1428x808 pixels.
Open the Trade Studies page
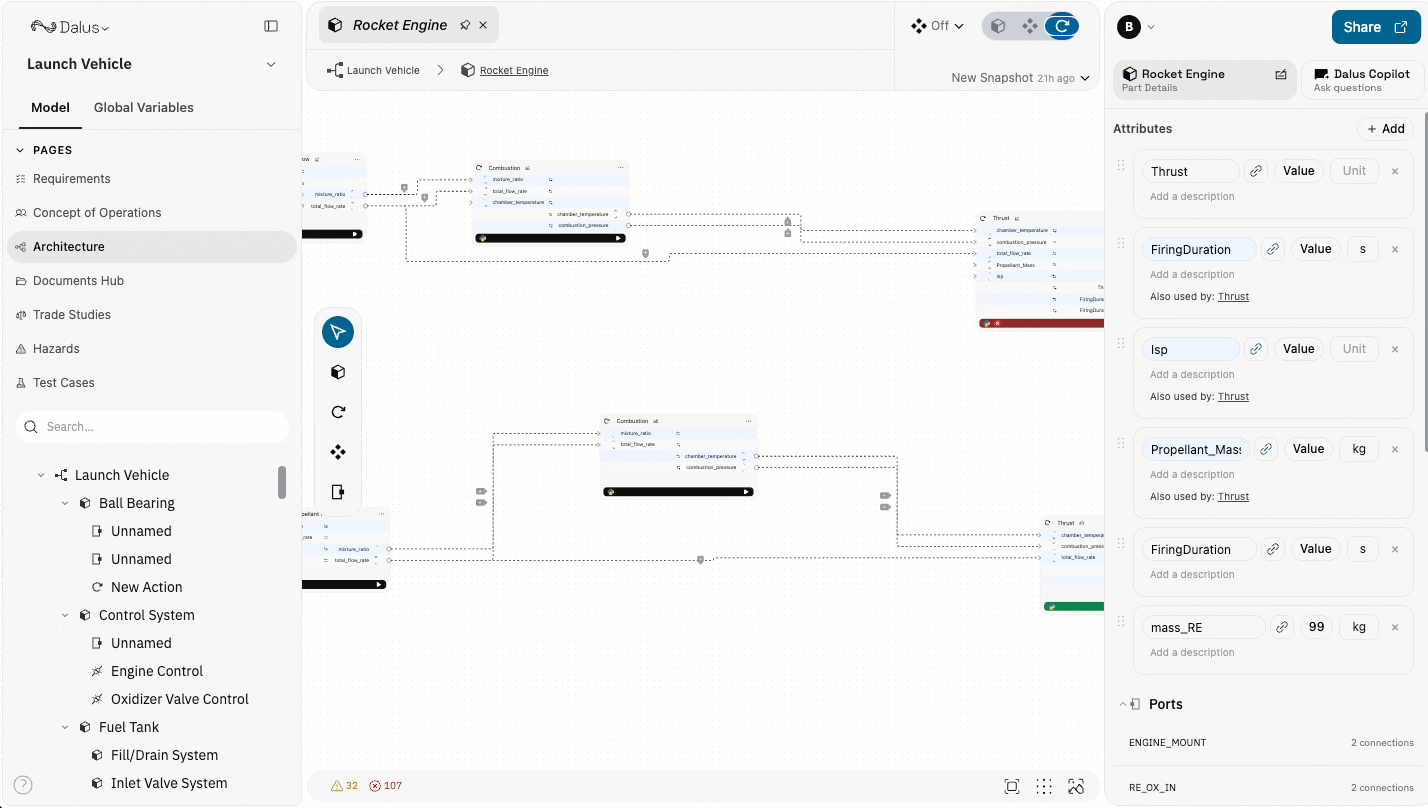coord(151,315)
